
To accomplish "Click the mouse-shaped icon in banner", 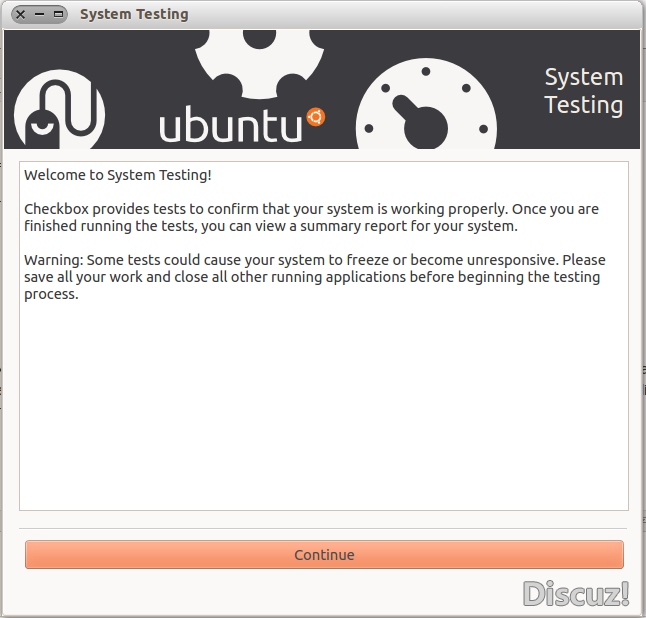I will click(59, 110).
